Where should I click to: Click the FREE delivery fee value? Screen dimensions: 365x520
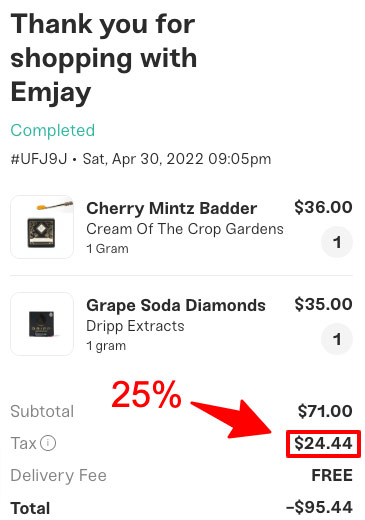332,475
